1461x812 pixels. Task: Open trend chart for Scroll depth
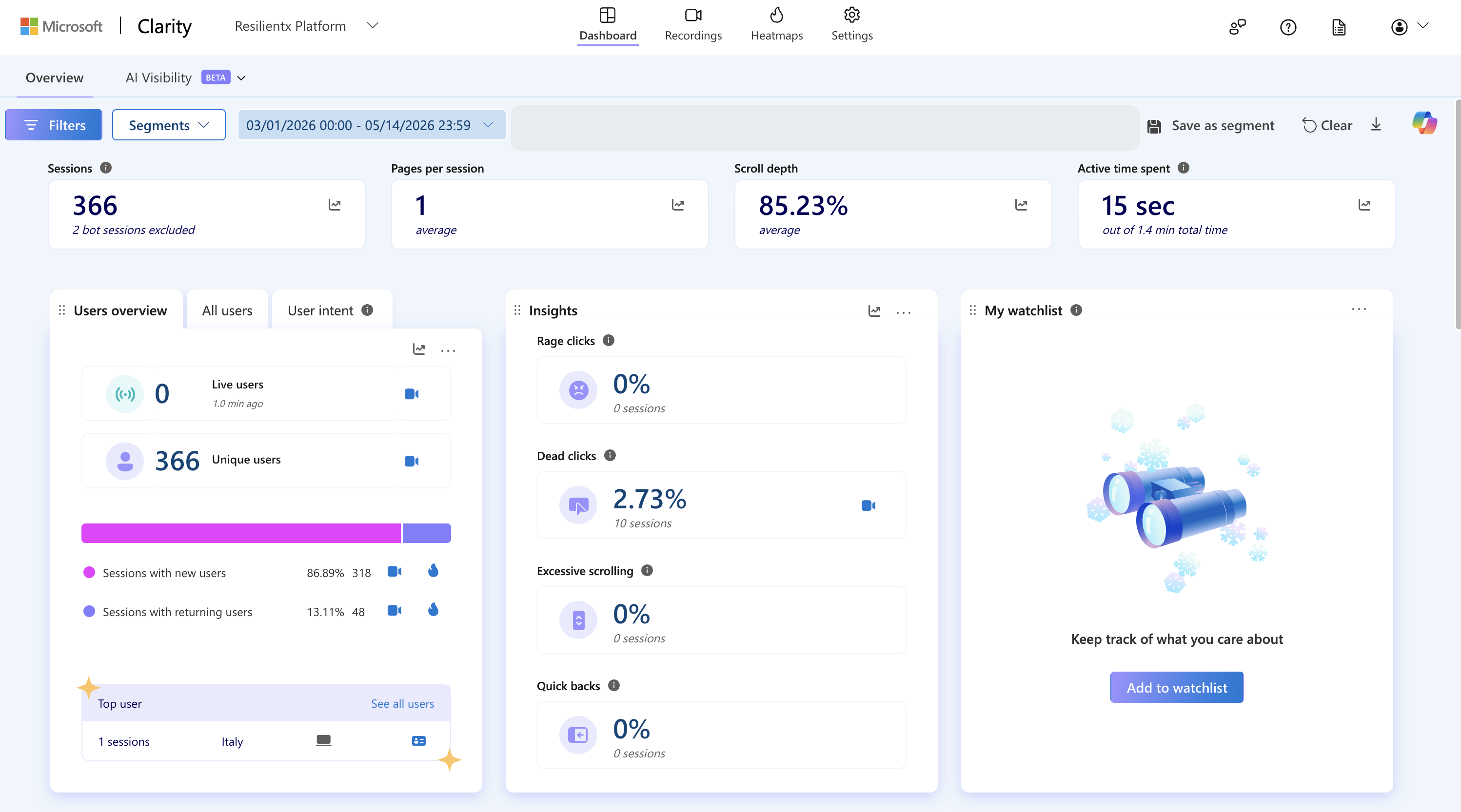(1021, 205)
